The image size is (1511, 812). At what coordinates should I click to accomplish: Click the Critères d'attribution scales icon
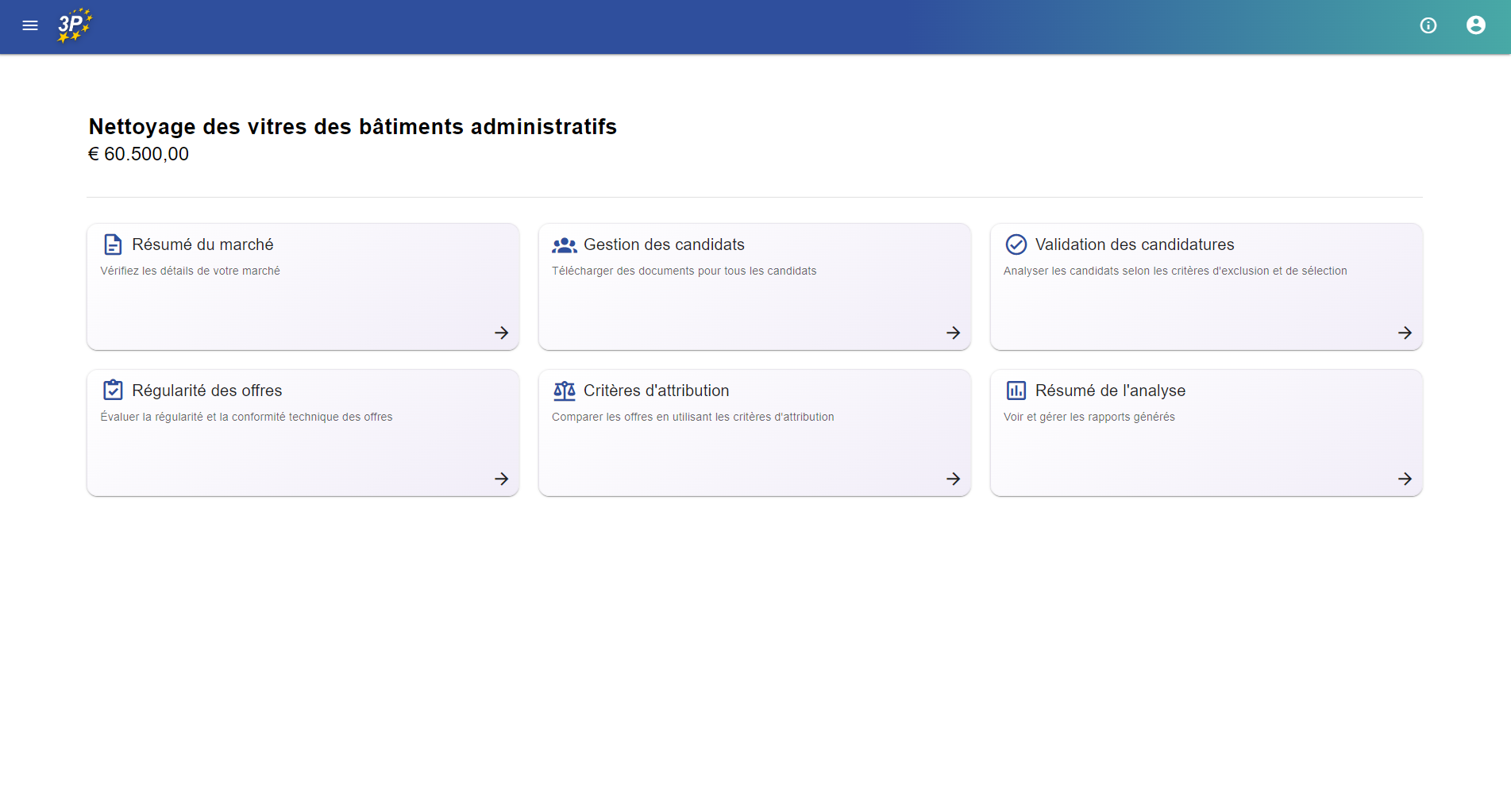point(565,390)
